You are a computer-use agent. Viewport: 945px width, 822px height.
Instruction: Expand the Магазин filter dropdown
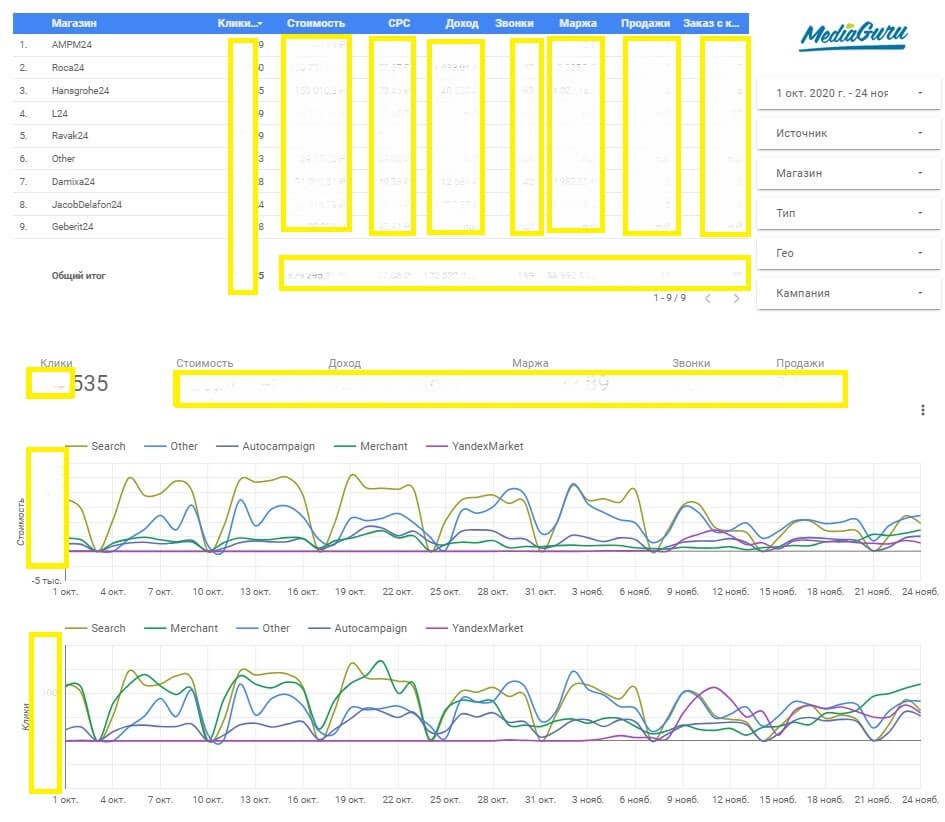(848, 173)
